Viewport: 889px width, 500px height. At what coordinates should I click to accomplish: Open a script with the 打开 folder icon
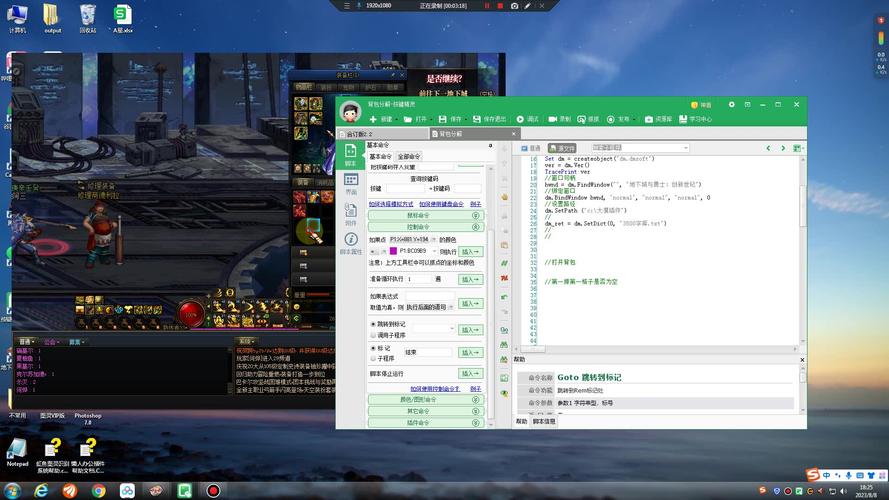[408, 119]
